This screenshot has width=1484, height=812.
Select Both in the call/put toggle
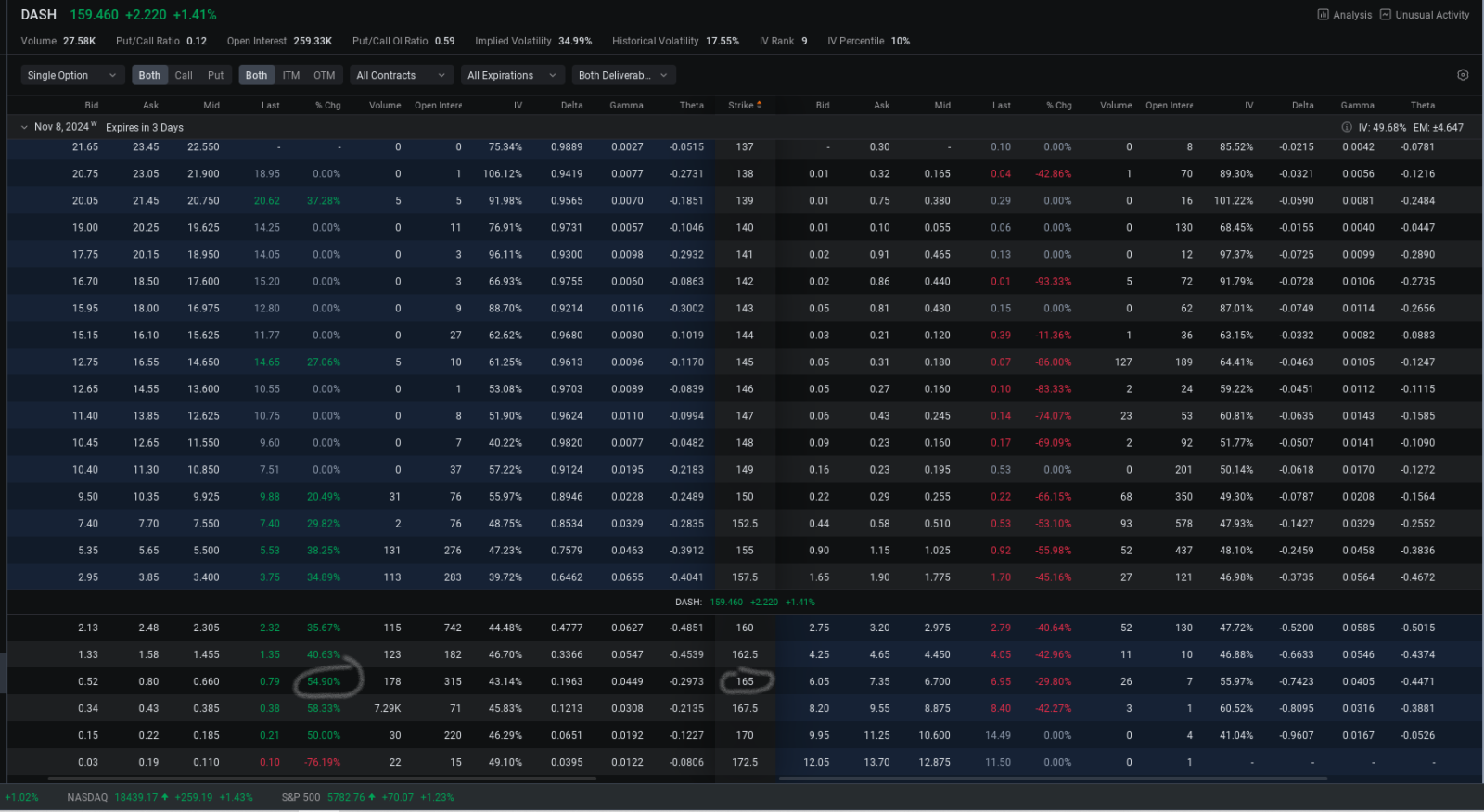(149, 75)
